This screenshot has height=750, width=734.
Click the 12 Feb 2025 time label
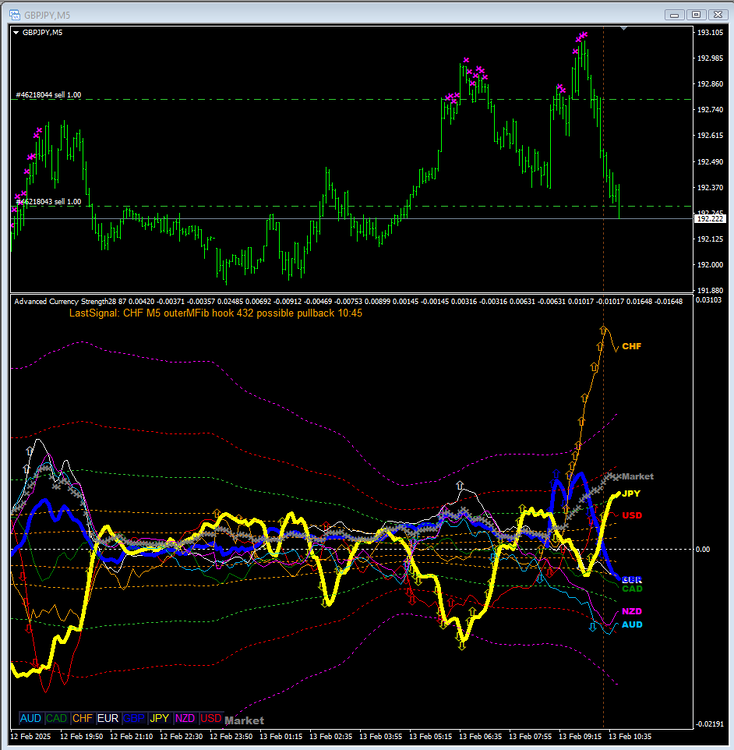[30, 737]
